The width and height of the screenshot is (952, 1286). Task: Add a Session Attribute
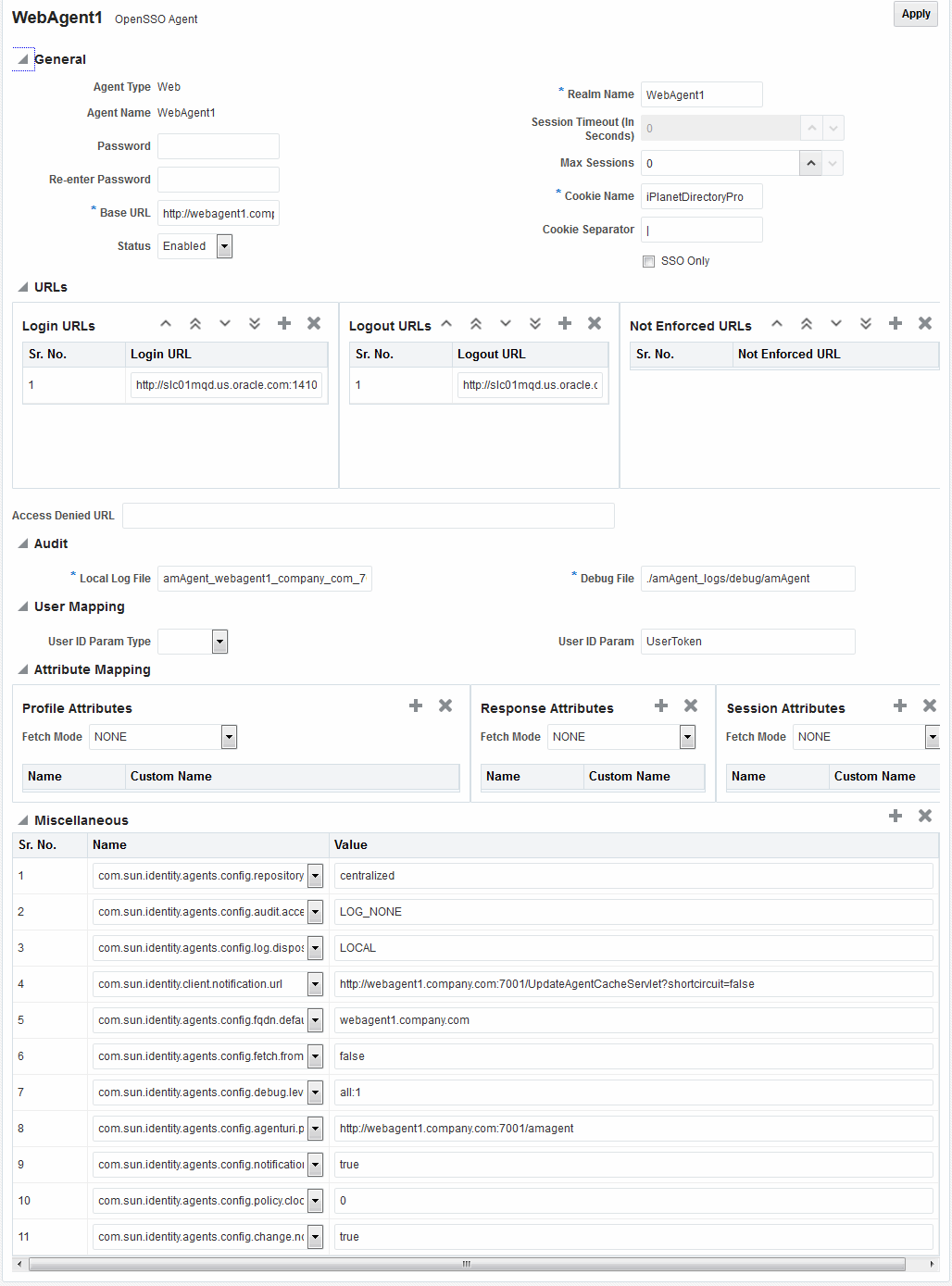click(x=900, y=705)
